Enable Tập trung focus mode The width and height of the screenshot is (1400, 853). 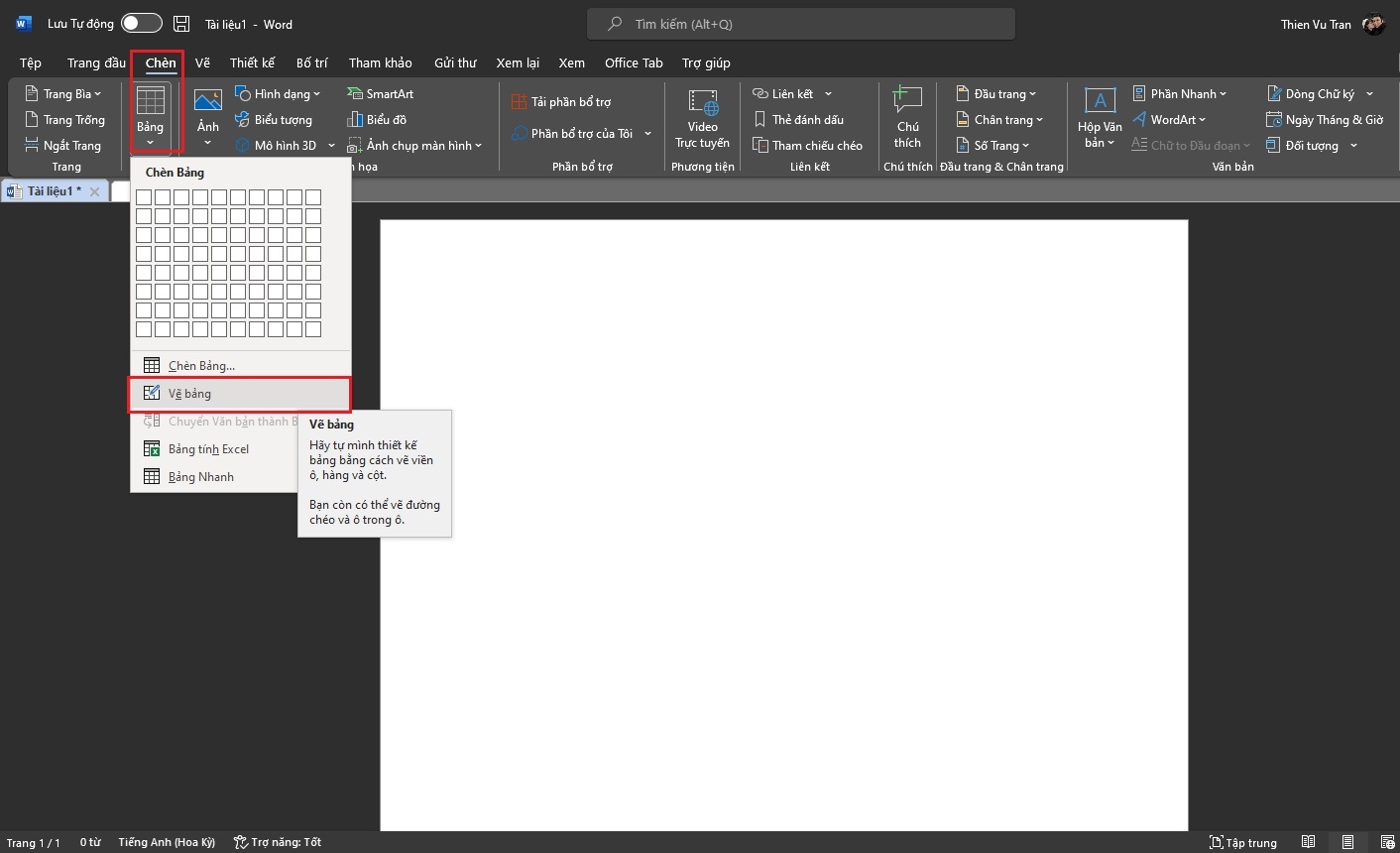point(1243,843)
